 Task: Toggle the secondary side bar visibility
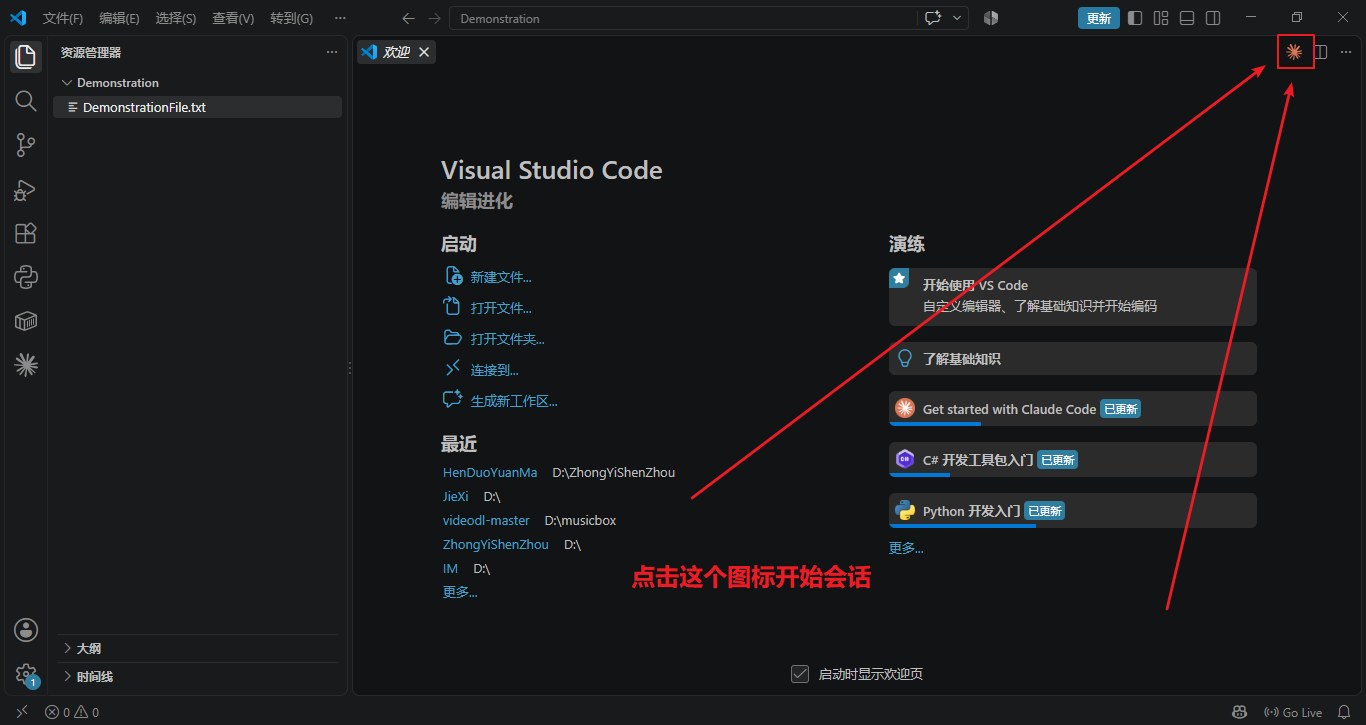tap(1213, 18)
